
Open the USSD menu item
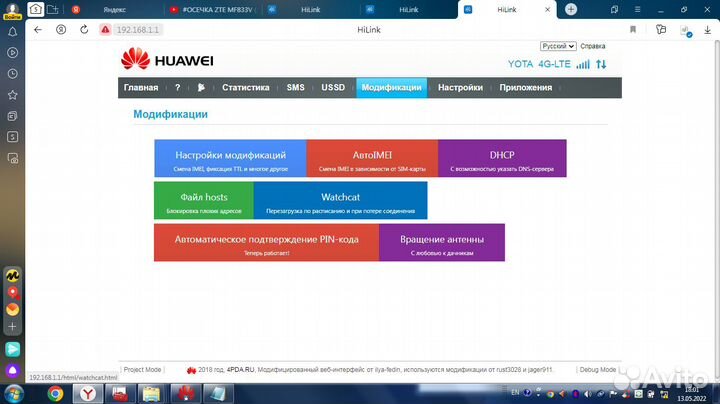click(333, 88)
